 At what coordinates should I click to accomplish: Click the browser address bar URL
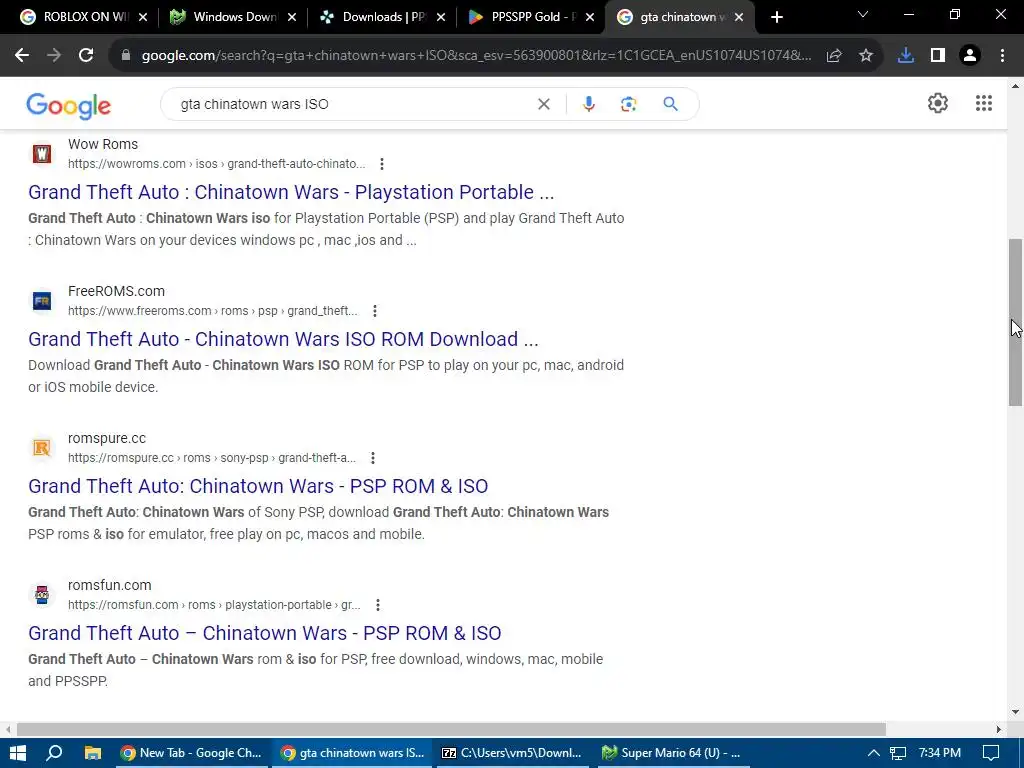point(477,56)
